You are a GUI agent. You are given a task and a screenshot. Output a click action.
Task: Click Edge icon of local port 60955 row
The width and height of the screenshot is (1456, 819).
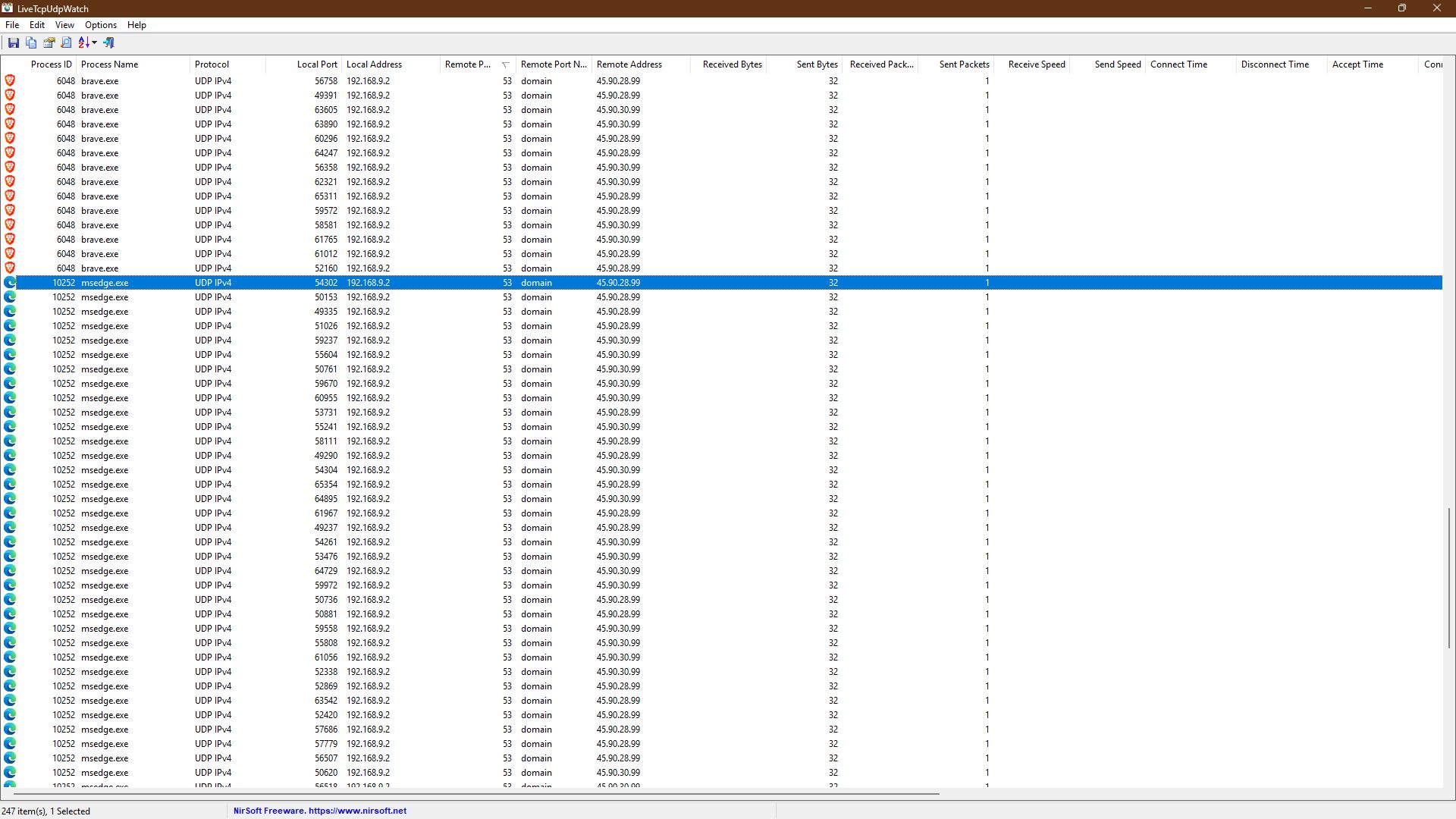10,397
